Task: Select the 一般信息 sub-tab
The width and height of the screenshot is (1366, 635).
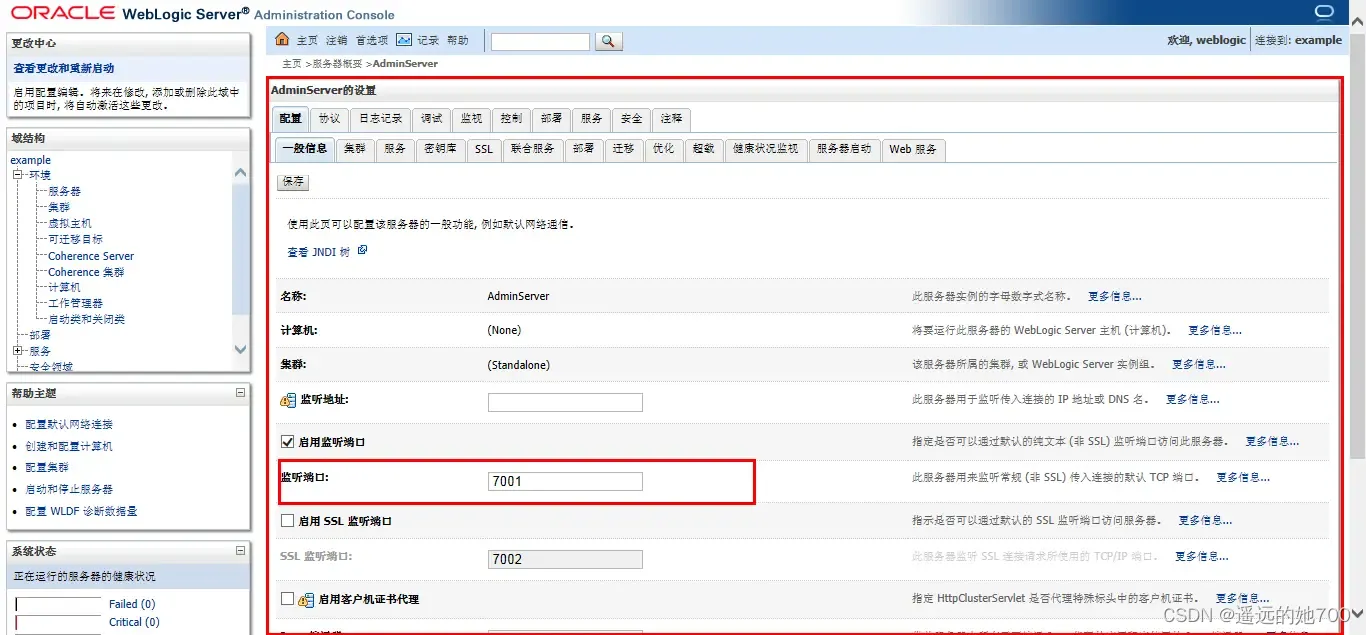Action: pos(304,149)
